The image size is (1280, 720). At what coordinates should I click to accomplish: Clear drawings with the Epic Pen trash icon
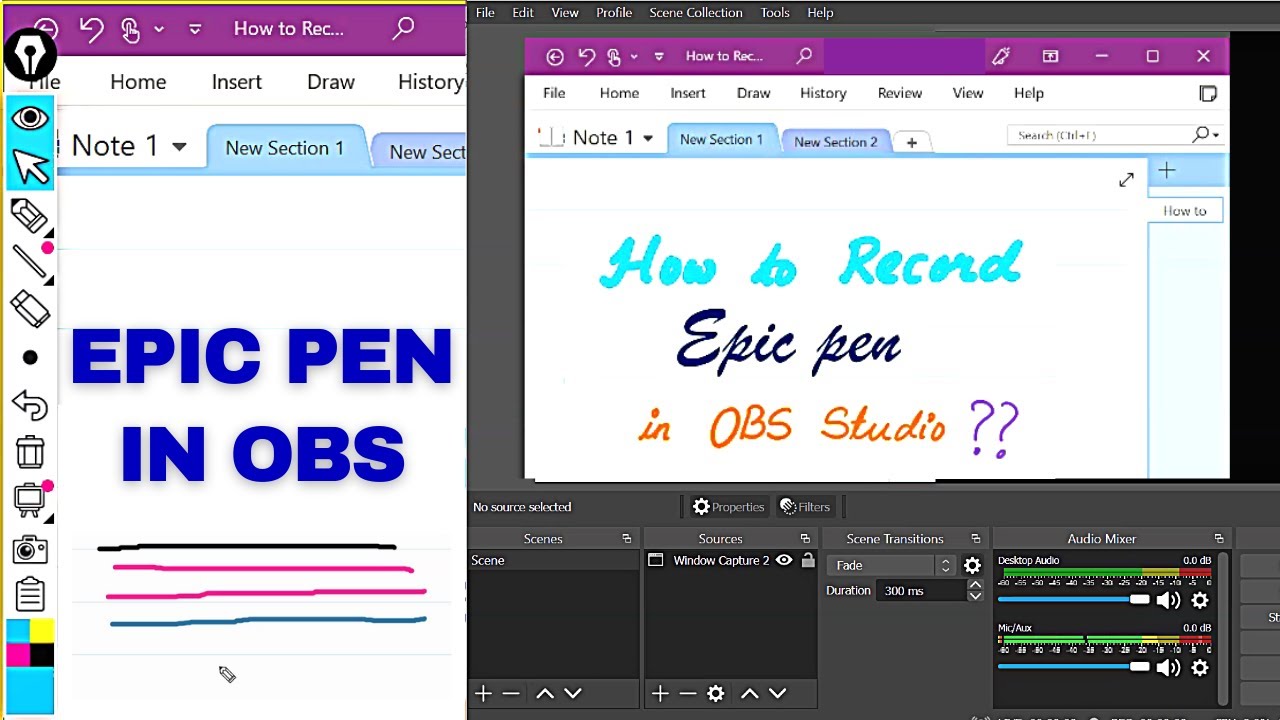pos(30,452)
